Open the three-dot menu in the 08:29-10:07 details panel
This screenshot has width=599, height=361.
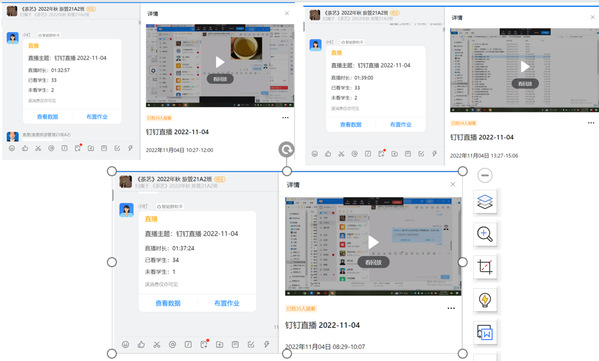[x=451, y=308]
